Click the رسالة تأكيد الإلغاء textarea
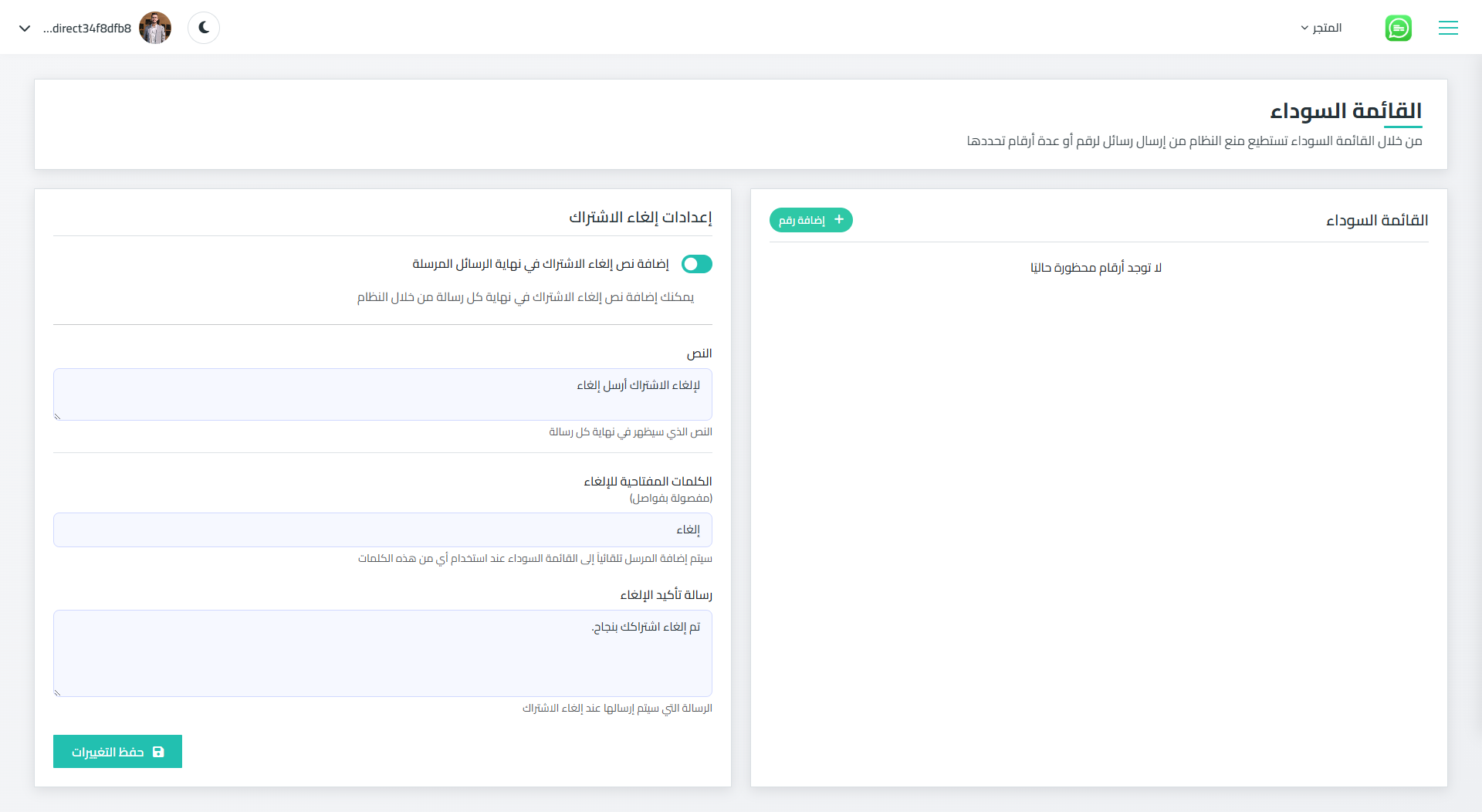Screen dimensions: 1482x812 tap(382, 653)
